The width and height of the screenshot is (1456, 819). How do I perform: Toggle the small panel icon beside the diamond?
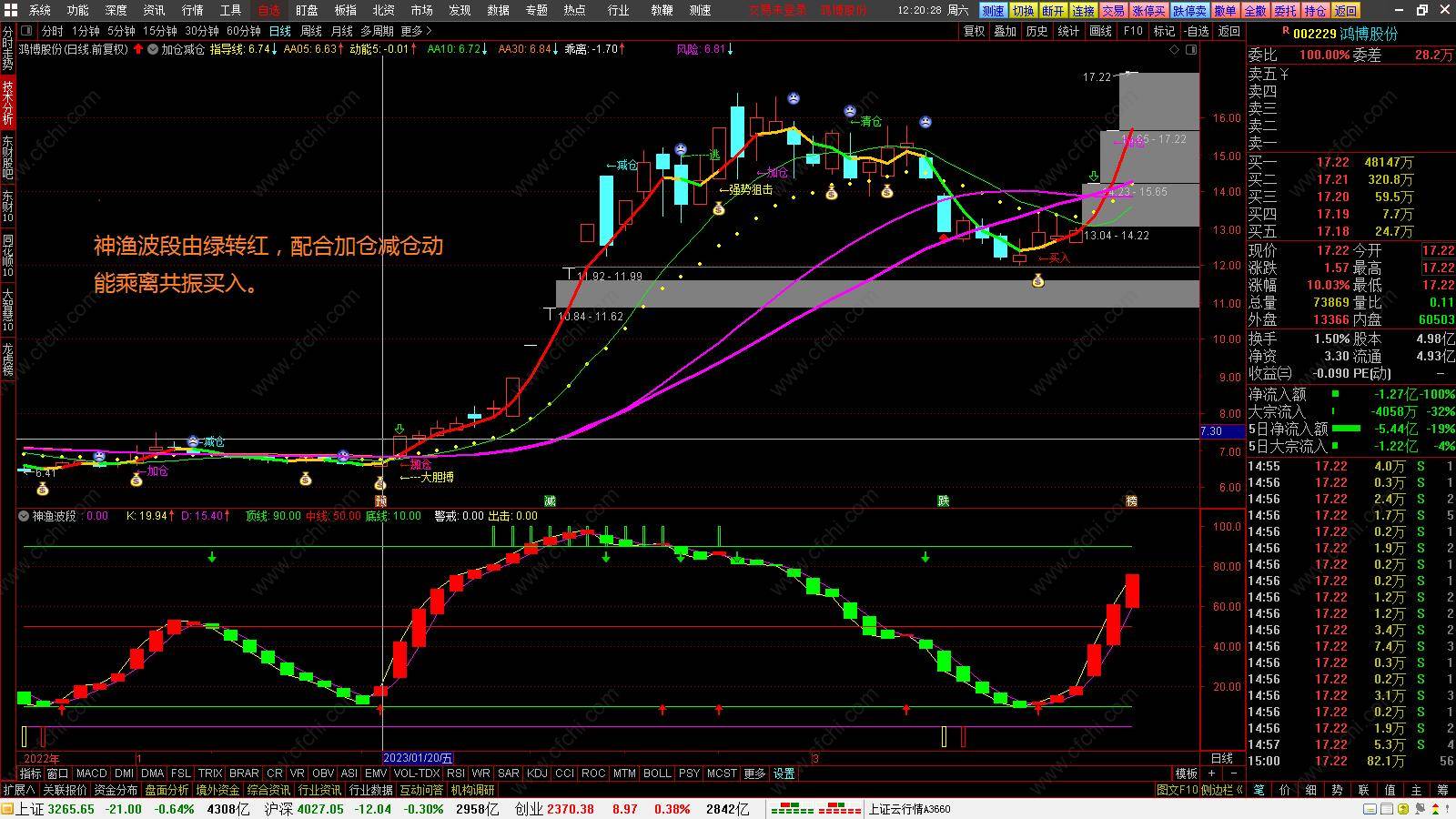point(1190,49)
